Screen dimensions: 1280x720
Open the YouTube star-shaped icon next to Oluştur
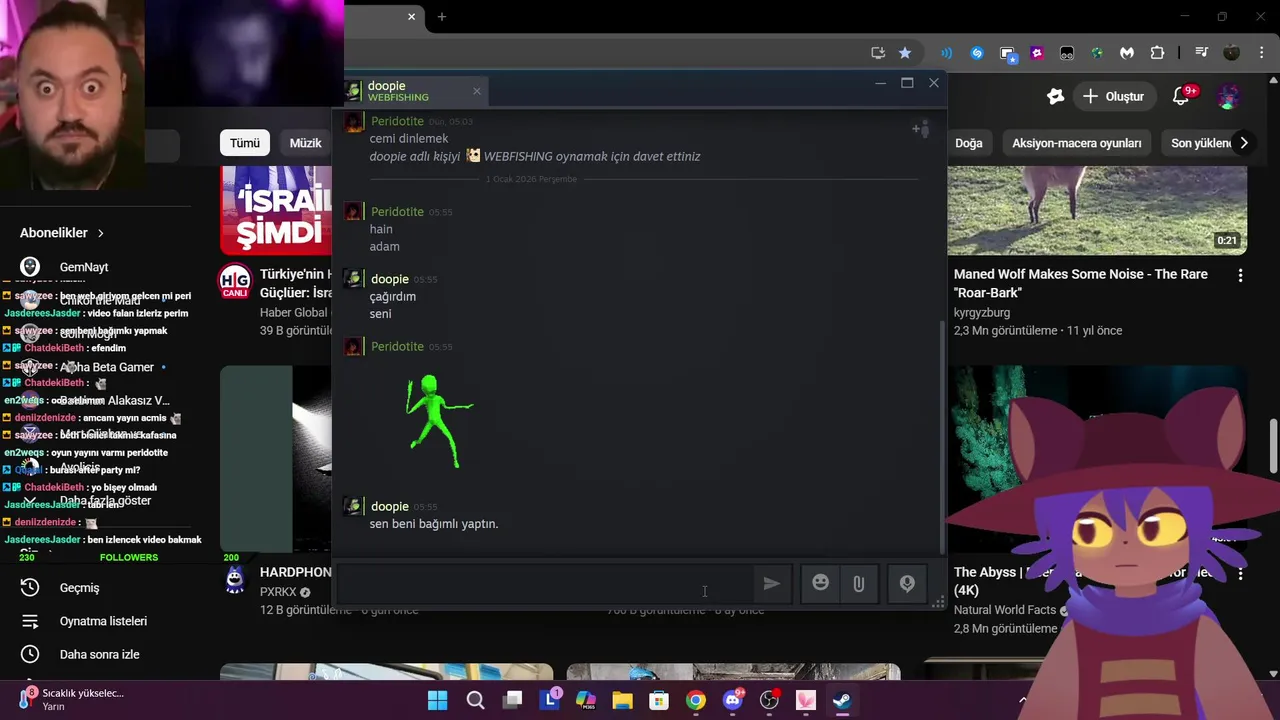(x=1055, y=96)
